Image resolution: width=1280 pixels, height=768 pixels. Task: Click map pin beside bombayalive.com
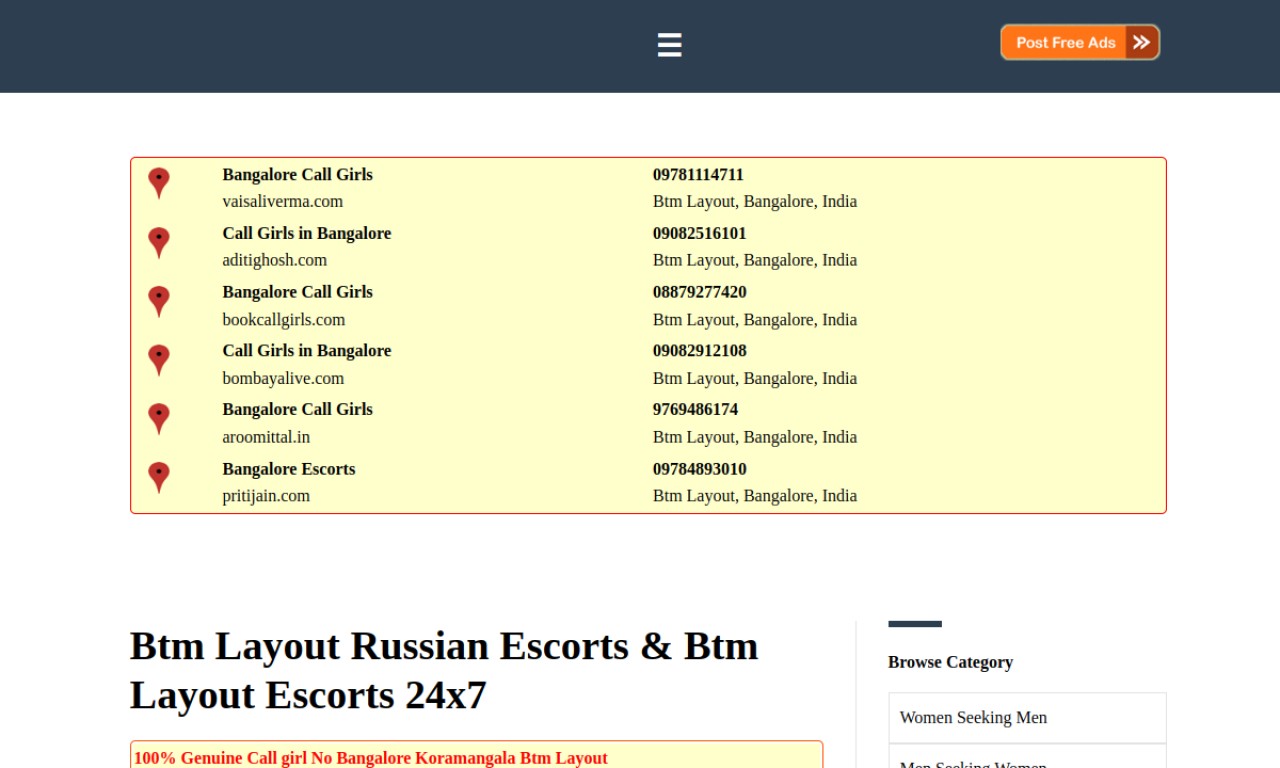(158, 361)
